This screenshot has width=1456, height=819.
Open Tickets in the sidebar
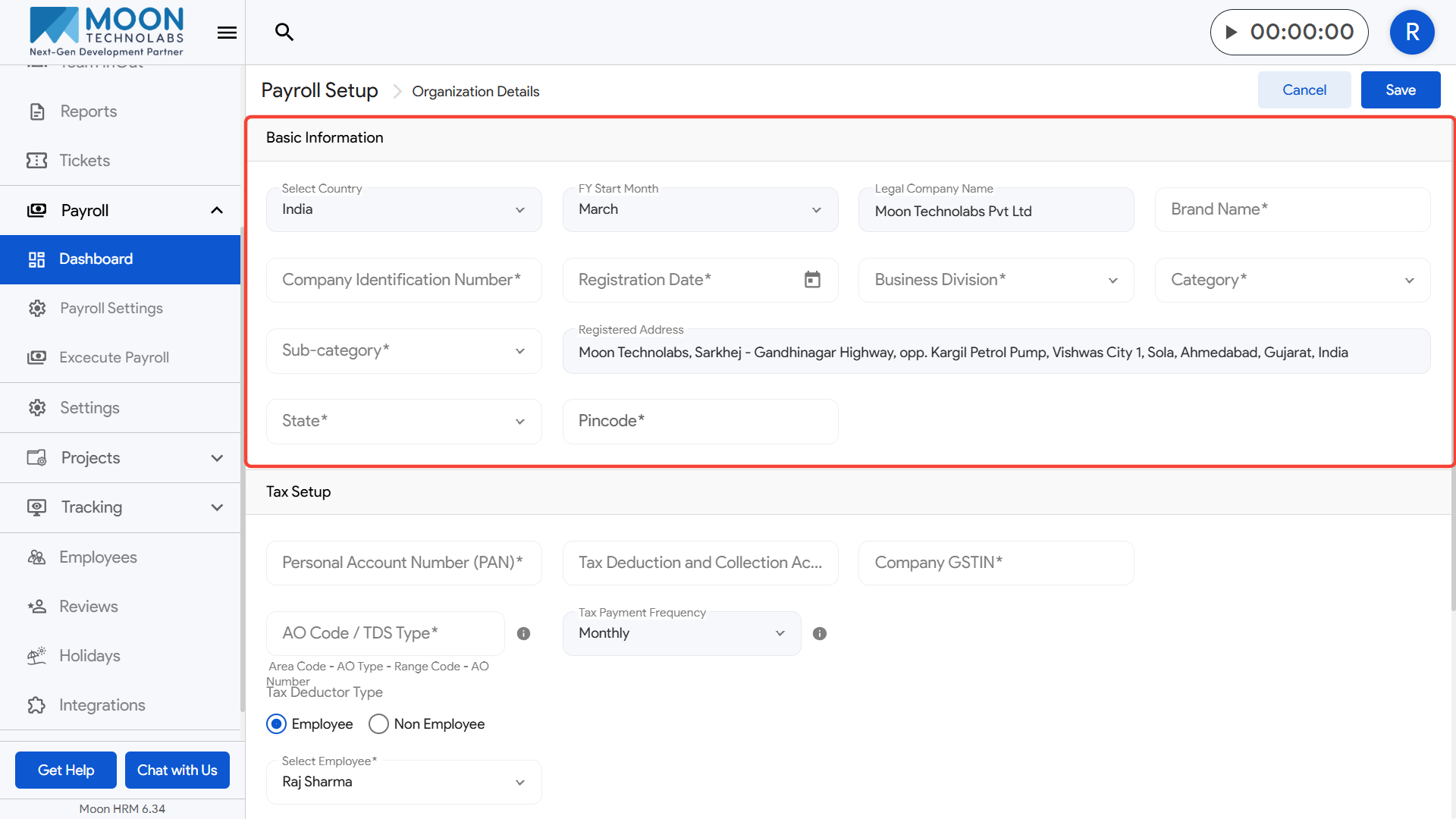(x=84, y=161)
